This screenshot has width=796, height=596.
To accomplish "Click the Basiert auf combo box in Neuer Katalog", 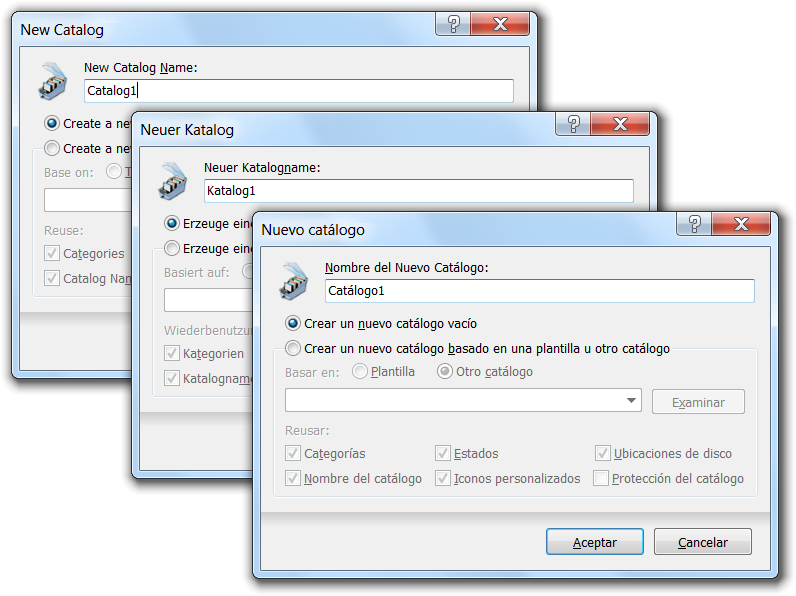I will [x=208, y=300].
